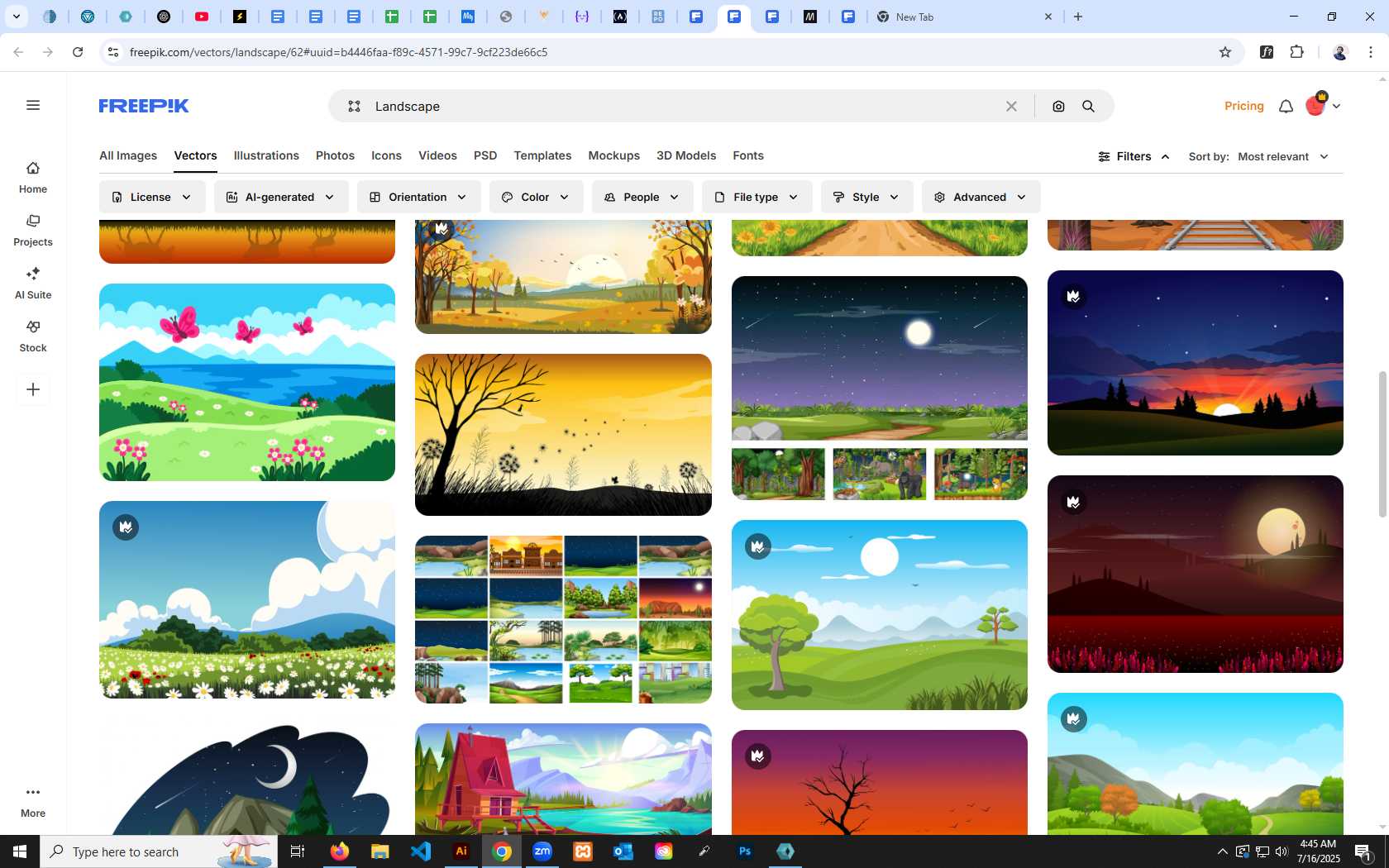Click premium crown on red moonlit image
This screenshot has width=1389, height=868.
1074,502
